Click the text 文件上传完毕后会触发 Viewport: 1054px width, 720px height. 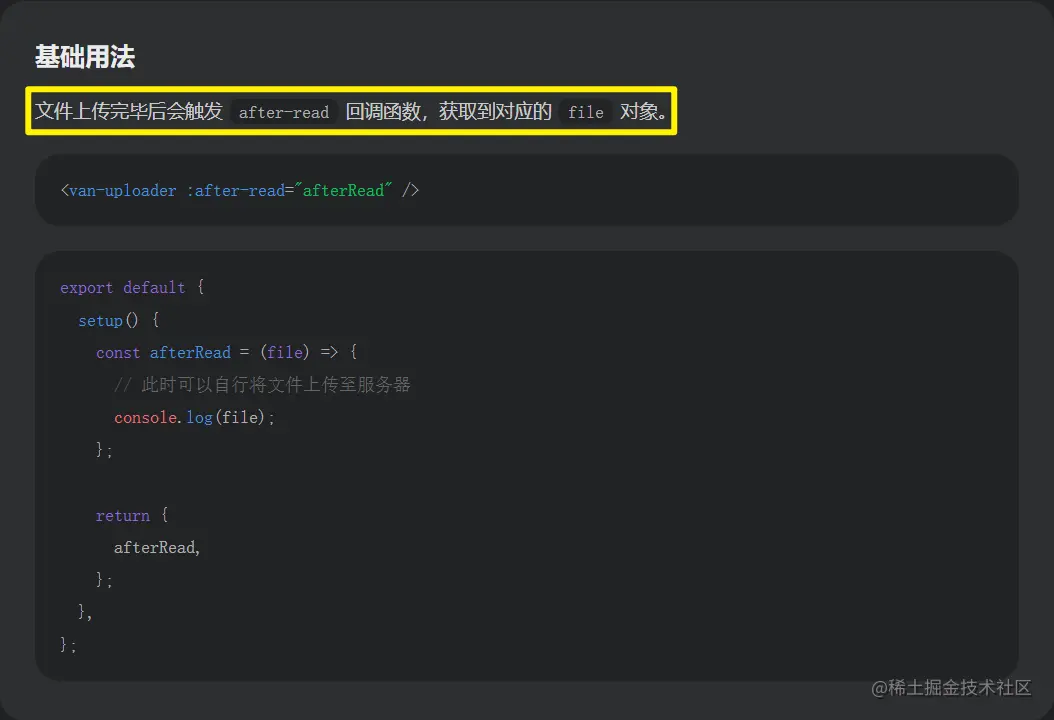point(129,111)
